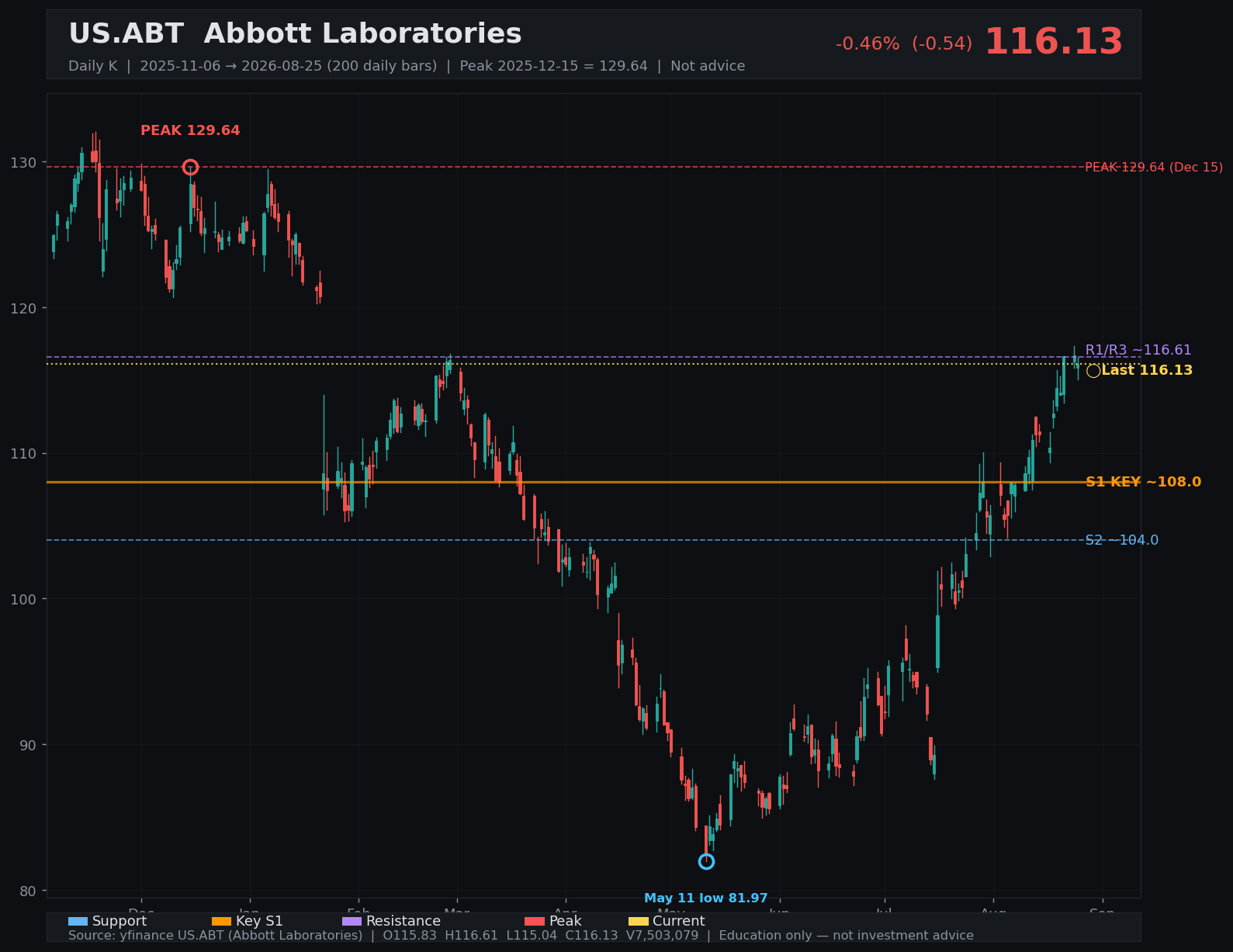Viewport: 1233px width, 952px height.
Task: Click the 'Daily K' subtitle text
Action: click(x=93, y=66)
